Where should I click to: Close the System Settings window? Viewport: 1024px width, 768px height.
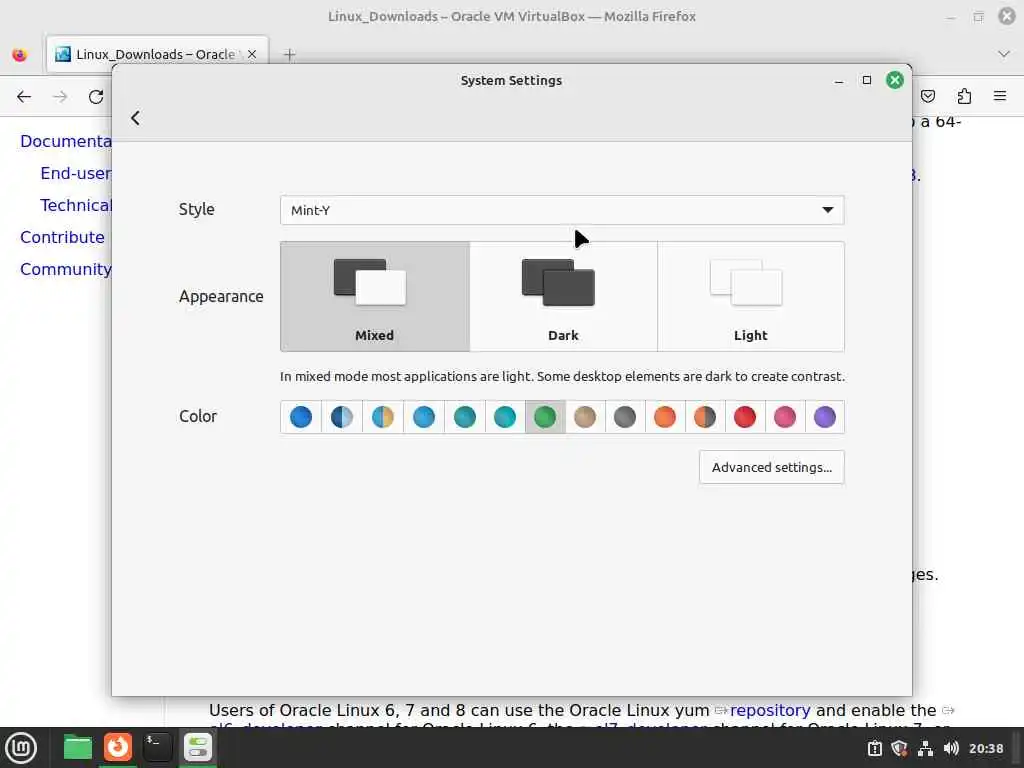tap(895, 80)
